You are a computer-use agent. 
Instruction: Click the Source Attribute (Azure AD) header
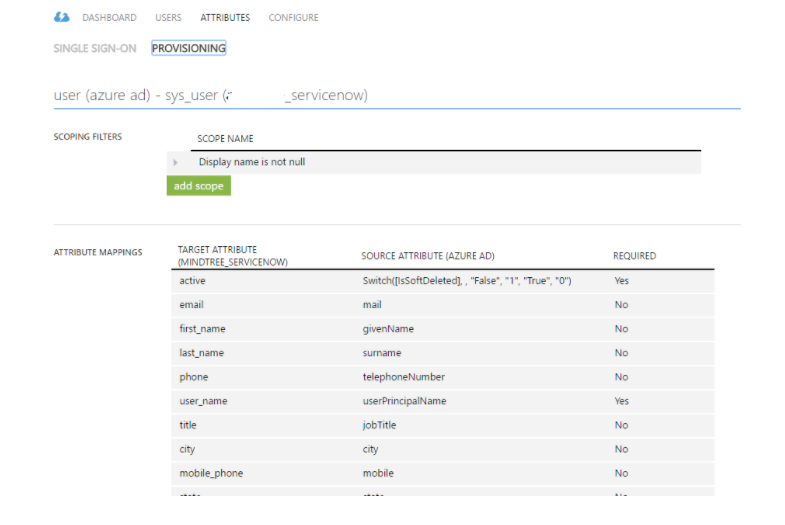click(428, 256)
